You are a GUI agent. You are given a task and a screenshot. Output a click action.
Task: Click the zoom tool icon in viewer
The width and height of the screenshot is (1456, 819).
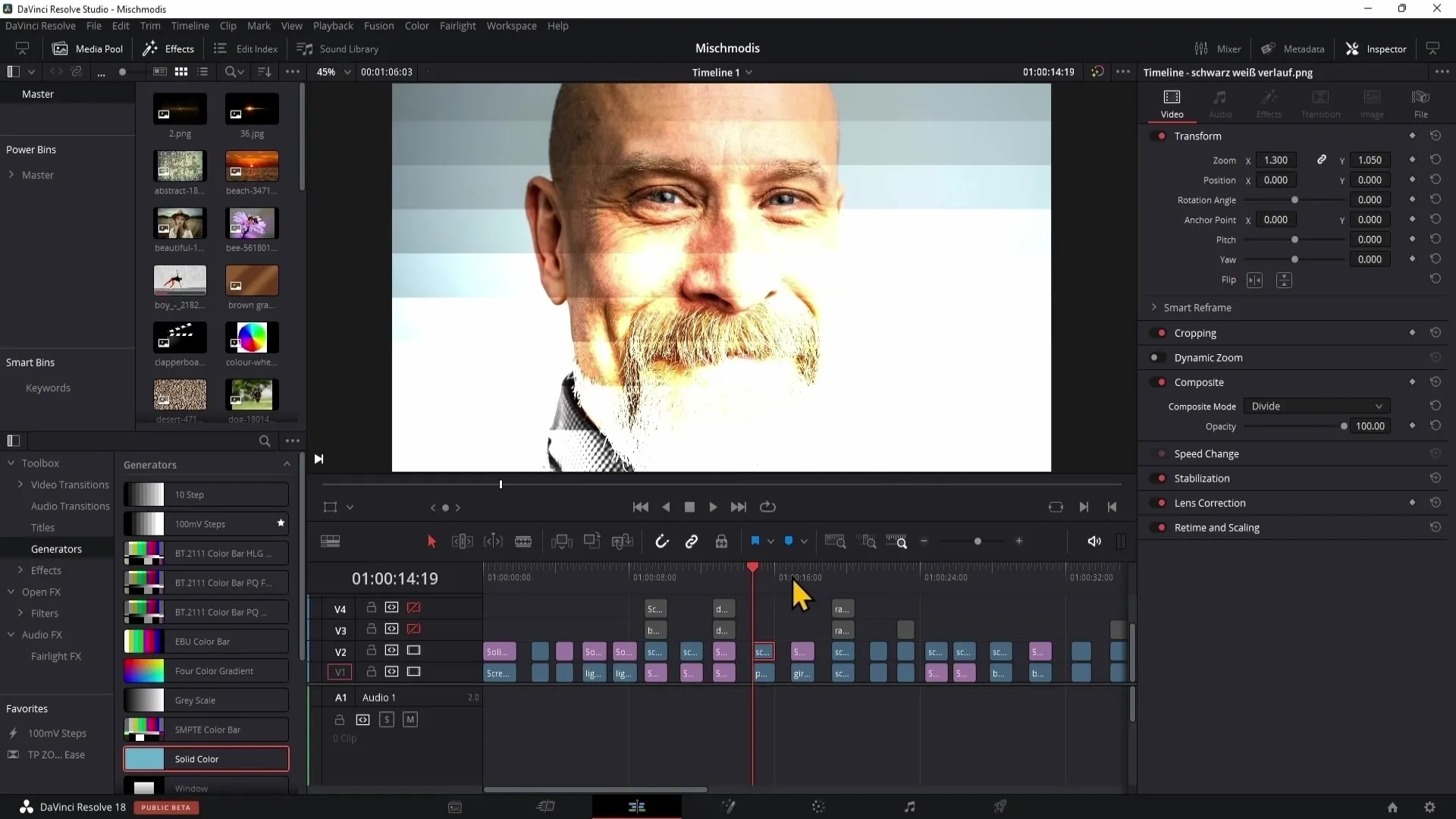click(x=232, y=71)
